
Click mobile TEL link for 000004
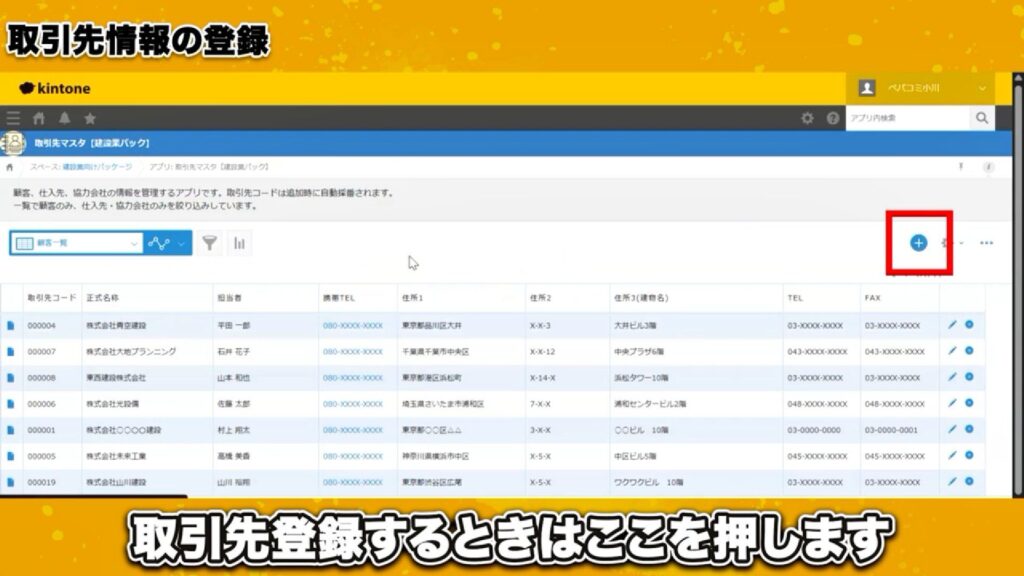point(353,325)
